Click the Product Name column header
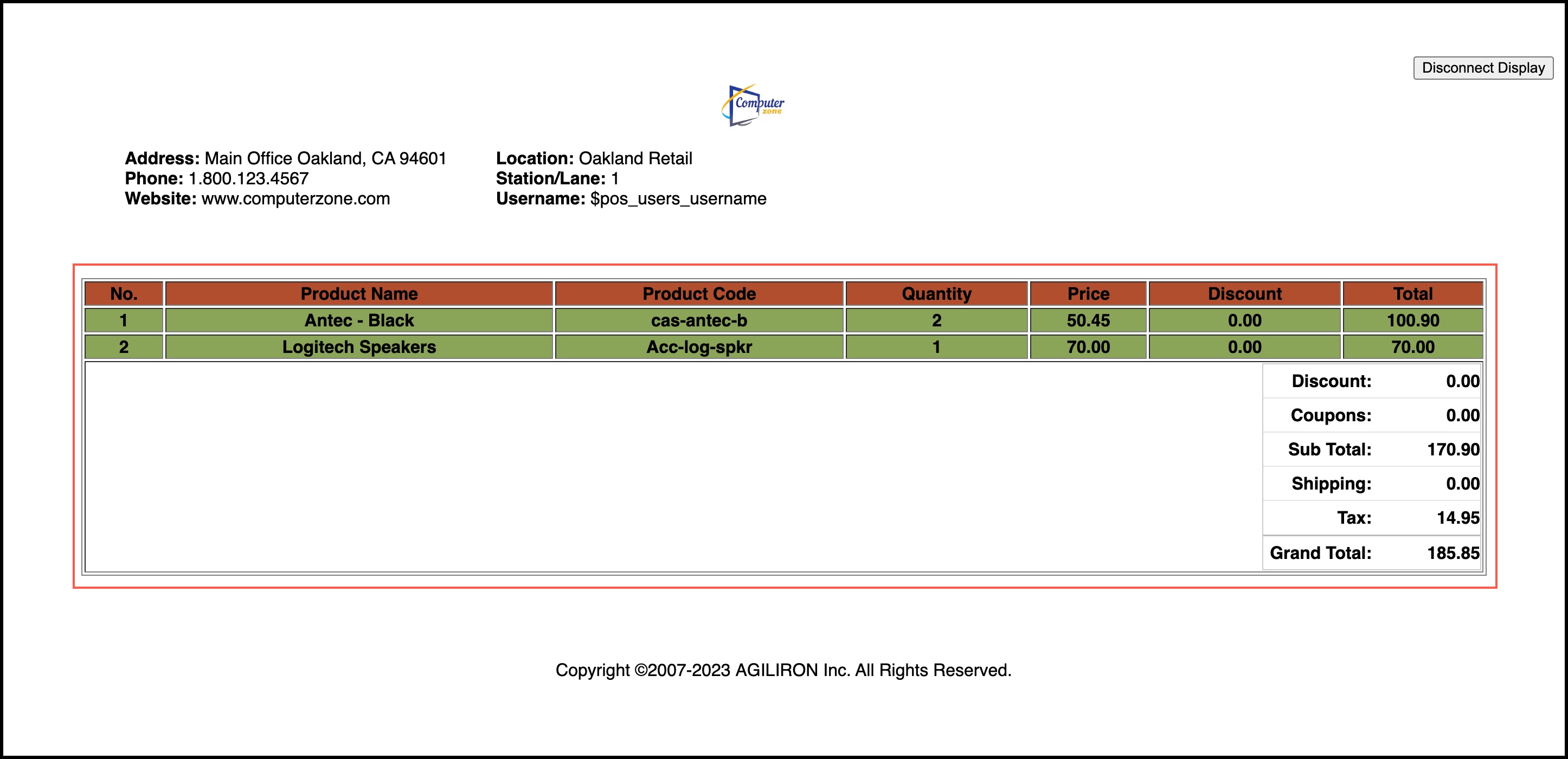1568x759 pixels. click(358, 294)
